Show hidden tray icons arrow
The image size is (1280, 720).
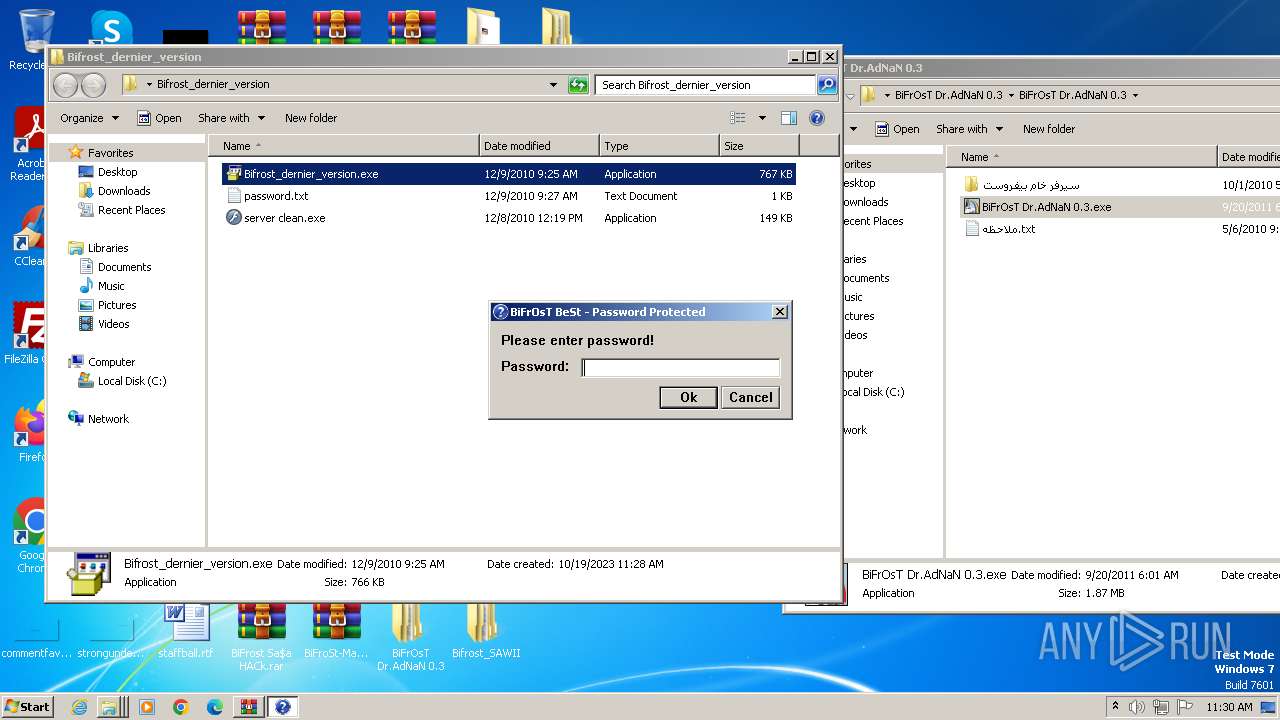click(1115, 707)
